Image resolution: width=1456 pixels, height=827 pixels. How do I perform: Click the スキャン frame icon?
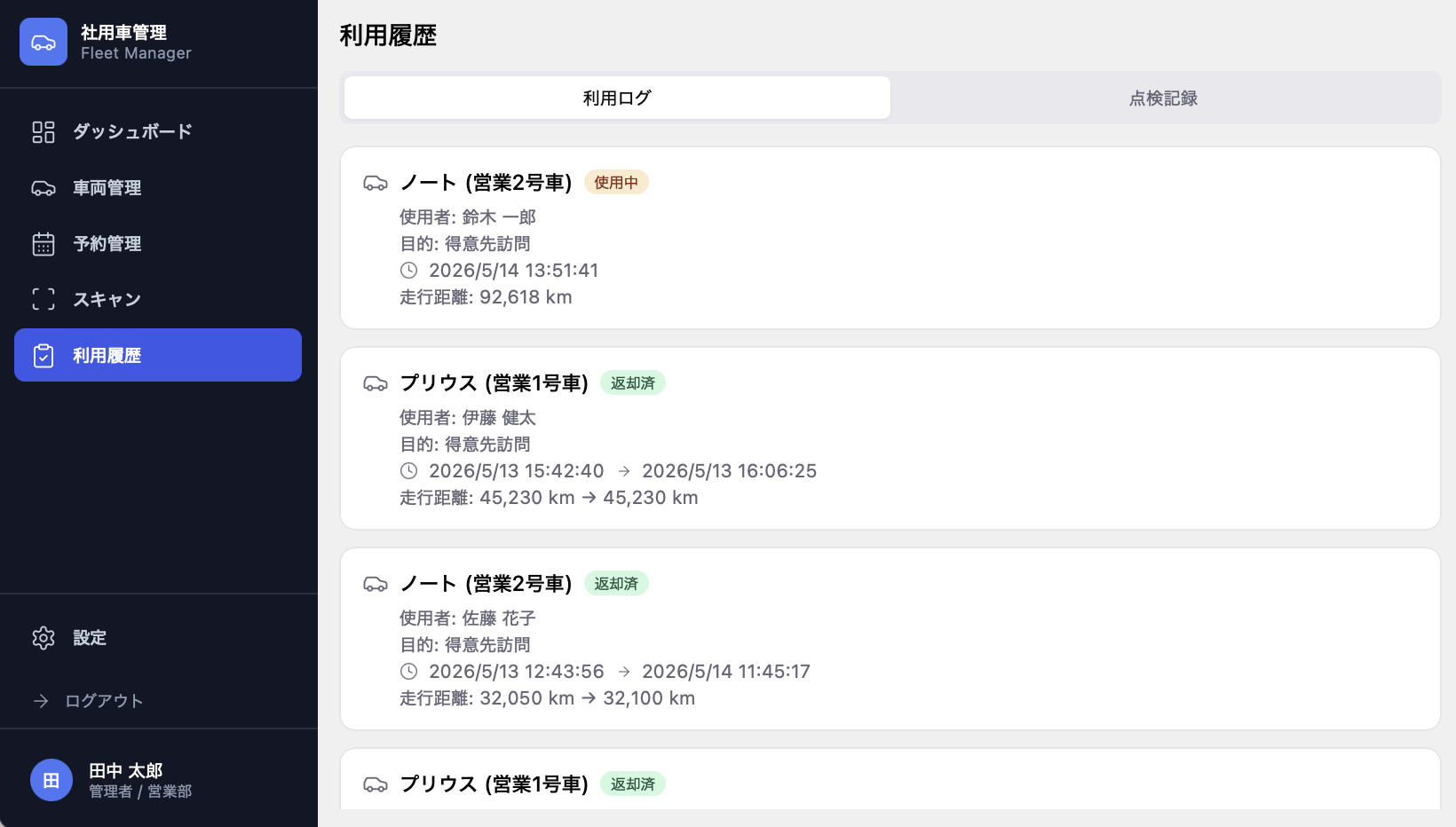(x=44, y=299)
